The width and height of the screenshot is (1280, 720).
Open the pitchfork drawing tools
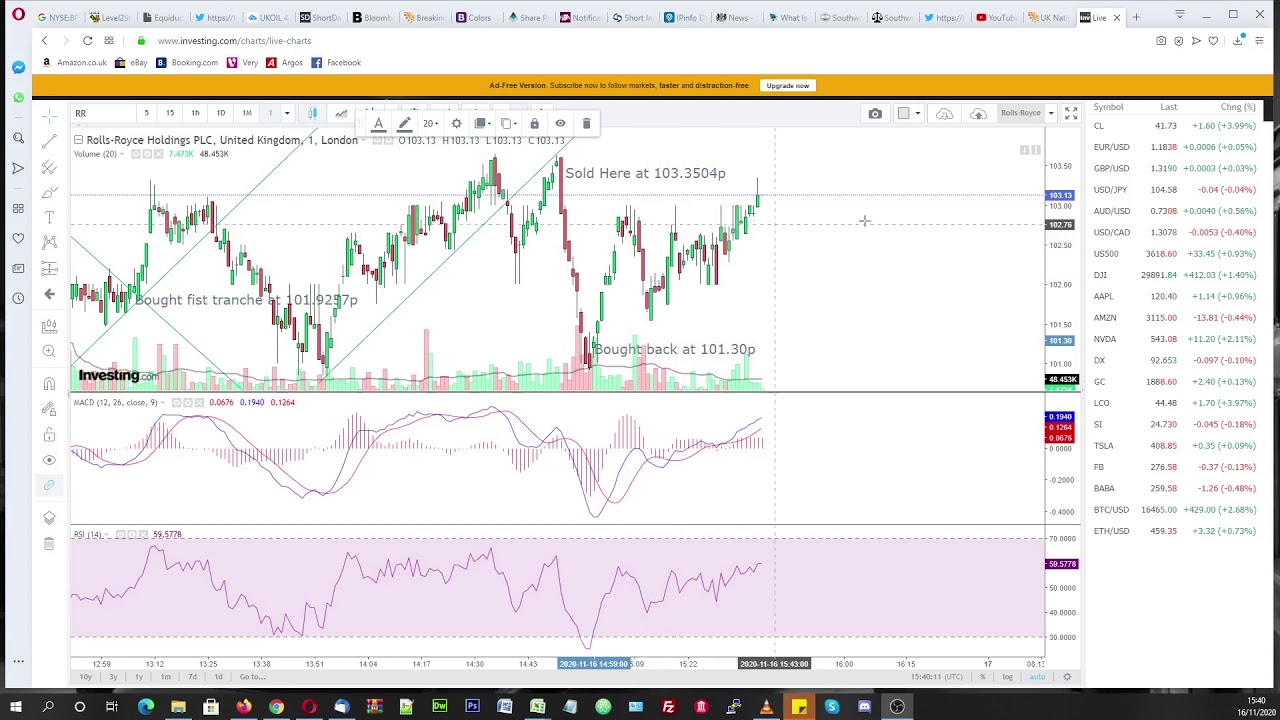tap(49, 167)
